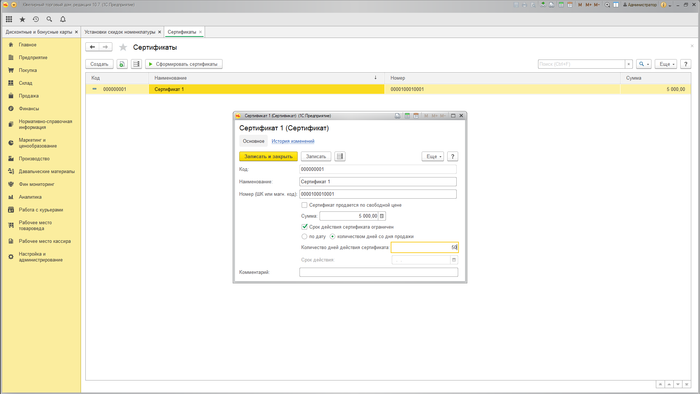Click the Наименование input field

tap(378, 182)
